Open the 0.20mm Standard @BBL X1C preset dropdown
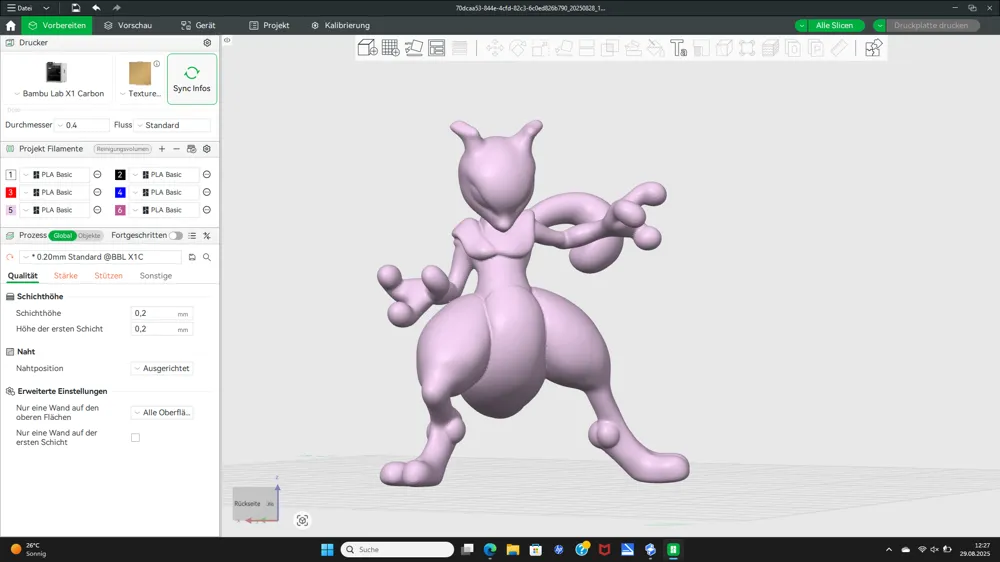 pos(101,257)
